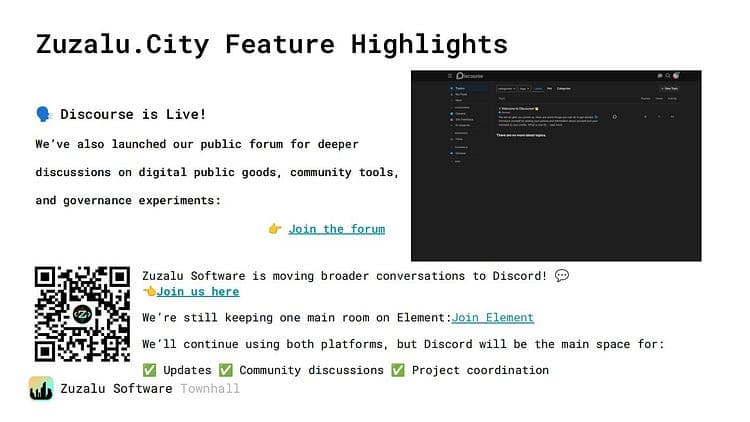Click the Discourse logo in the screenshot

point(470,76)
